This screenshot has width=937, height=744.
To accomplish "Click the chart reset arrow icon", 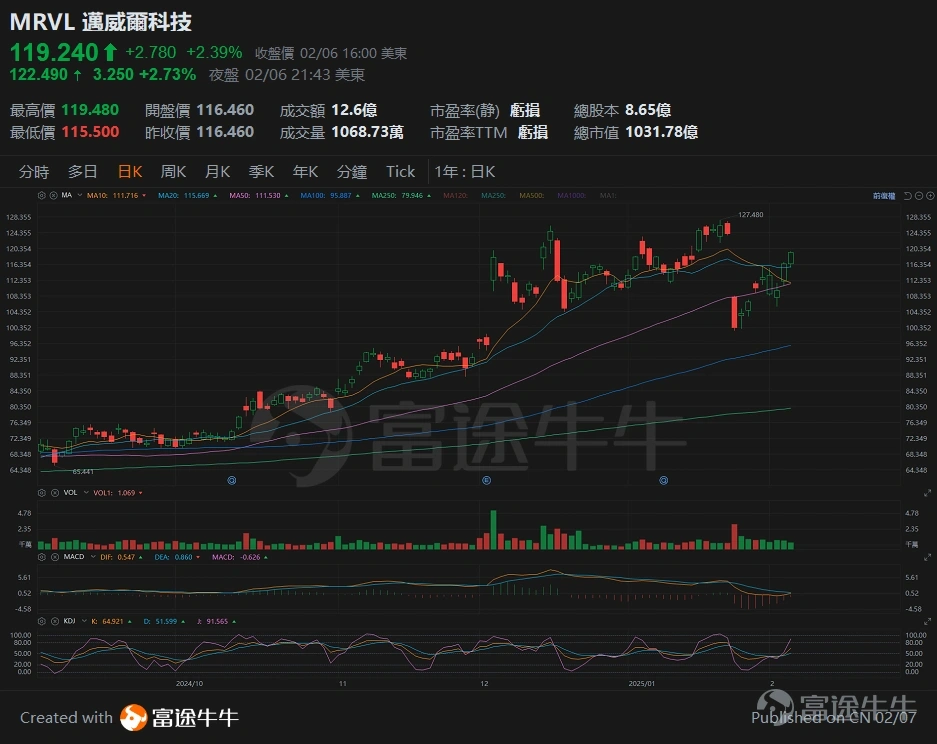I will (908, 196).
